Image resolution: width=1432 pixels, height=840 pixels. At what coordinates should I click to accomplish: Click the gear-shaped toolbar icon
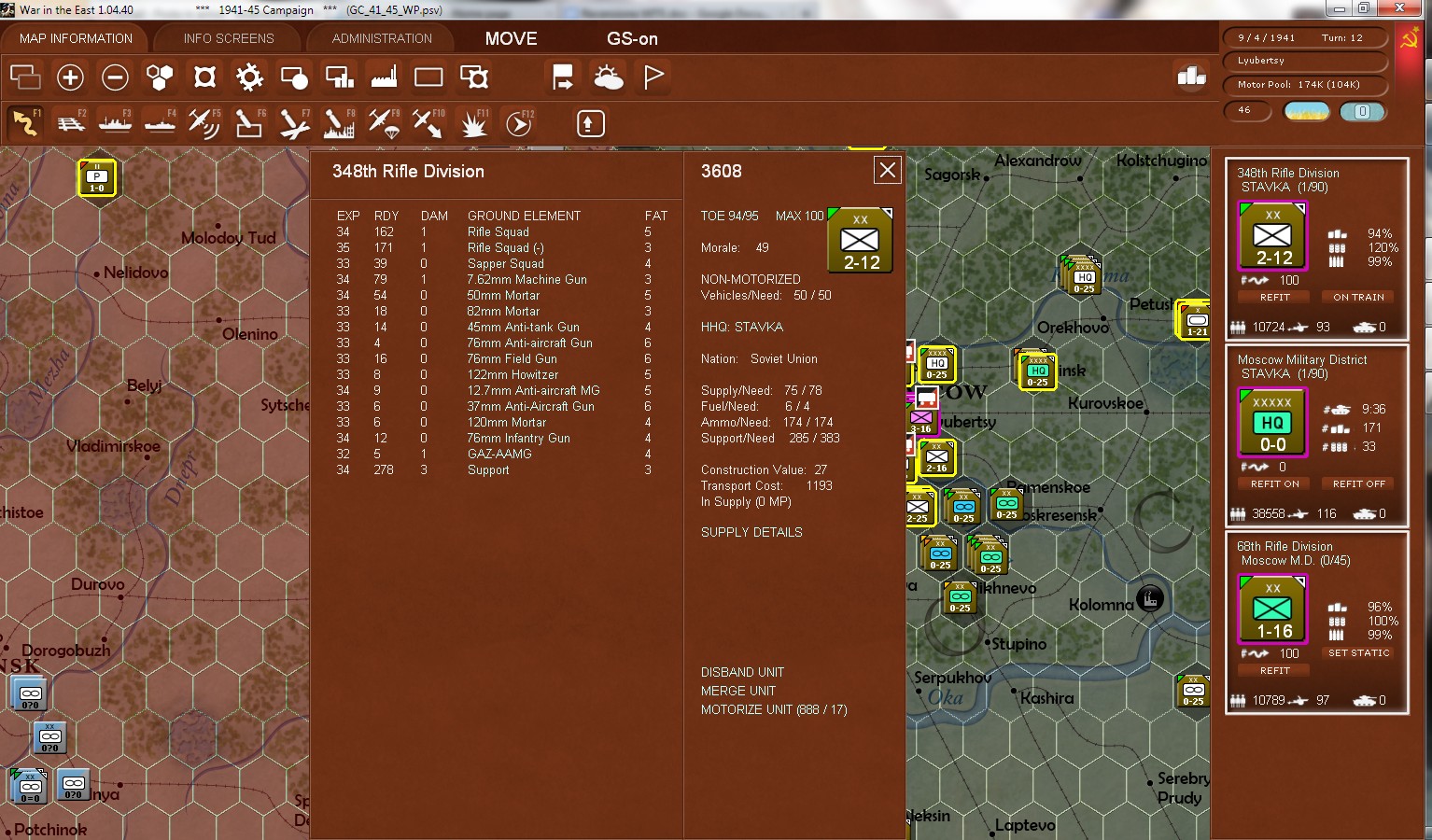point(249,77)
